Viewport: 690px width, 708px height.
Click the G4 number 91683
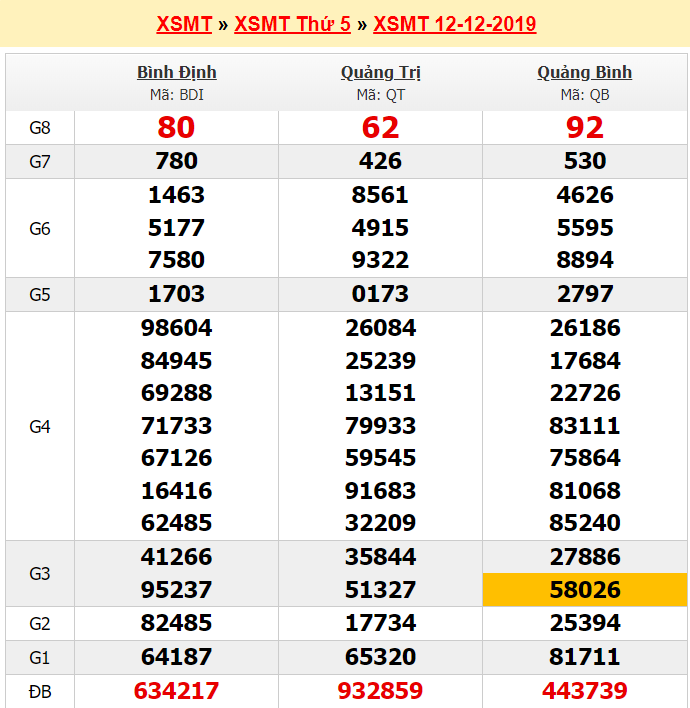(x=381, y=491)
